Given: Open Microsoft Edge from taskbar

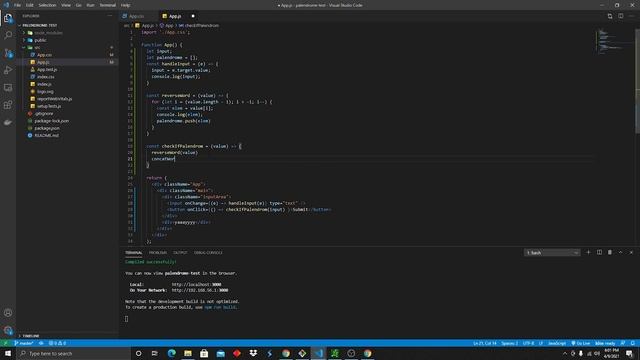Looking at the screenshot, I should coord(171,353).
